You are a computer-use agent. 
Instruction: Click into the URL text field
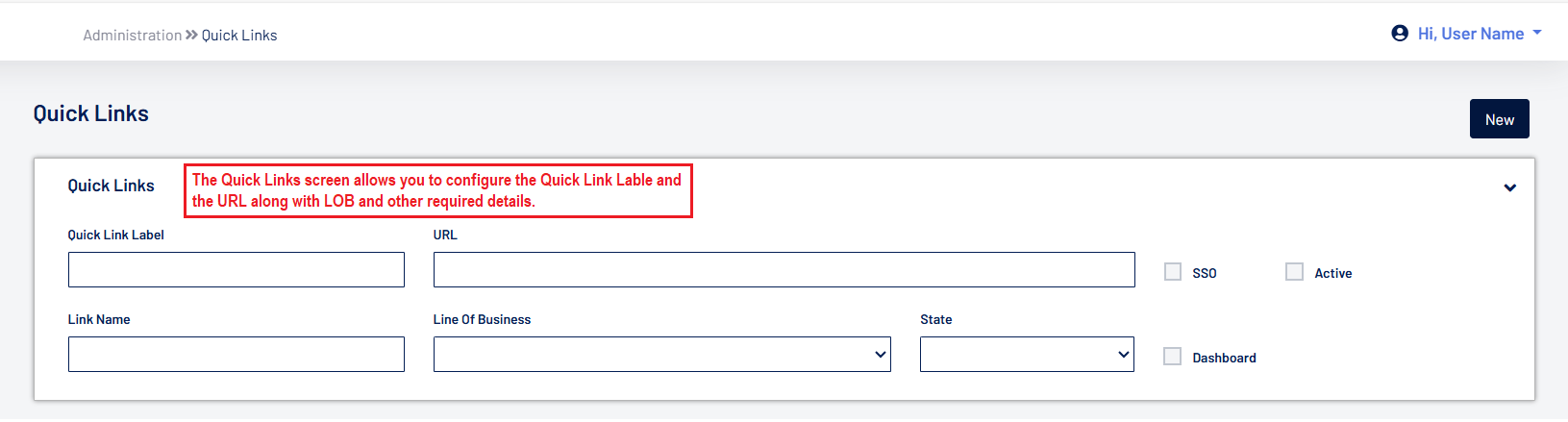point(784,269)
